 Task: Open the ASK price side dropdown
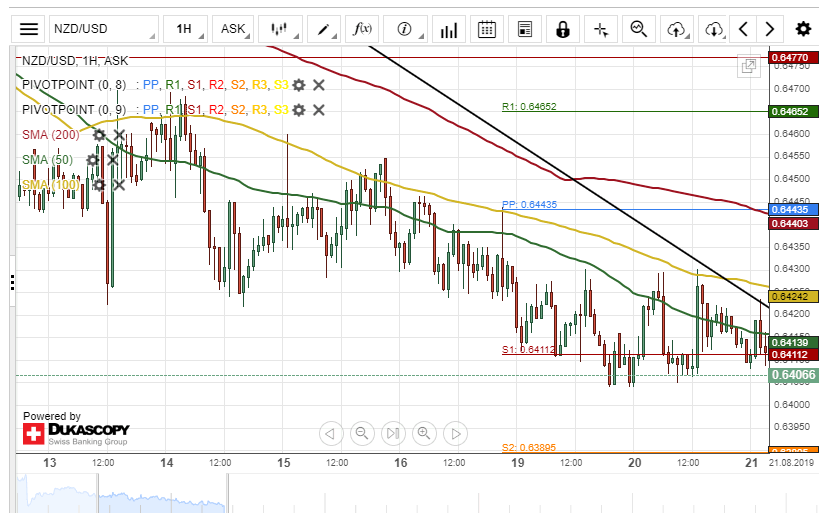pos(236,29)
